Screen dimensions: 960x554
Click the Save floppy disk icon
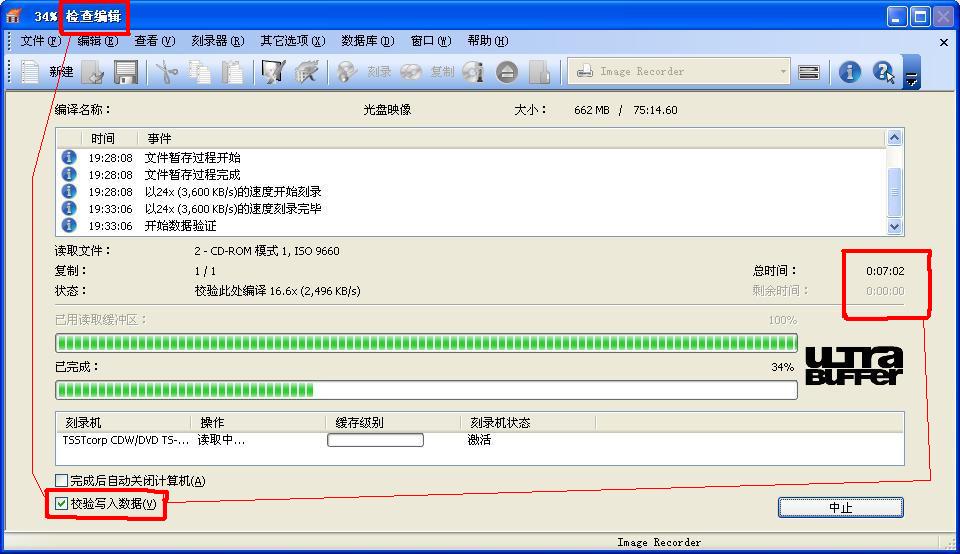tap(126, 72)
